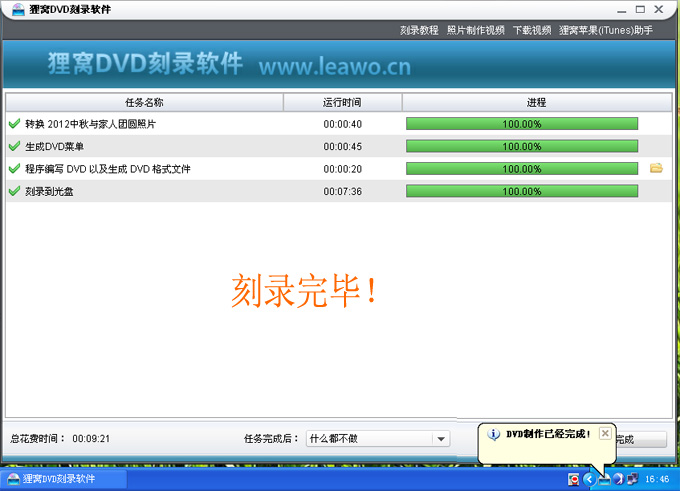Click the red recorder tray icon
This screenshot has width=680, height=491.
(574, 479)
